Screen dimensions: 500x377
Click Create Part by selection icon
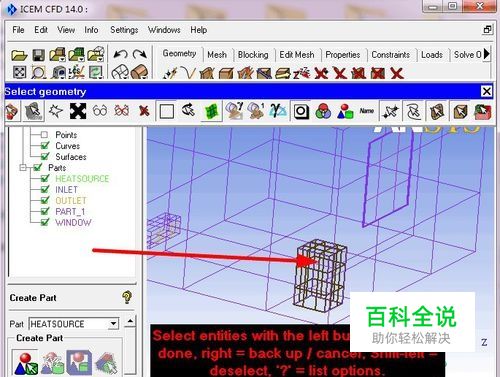tap(26, 363)
